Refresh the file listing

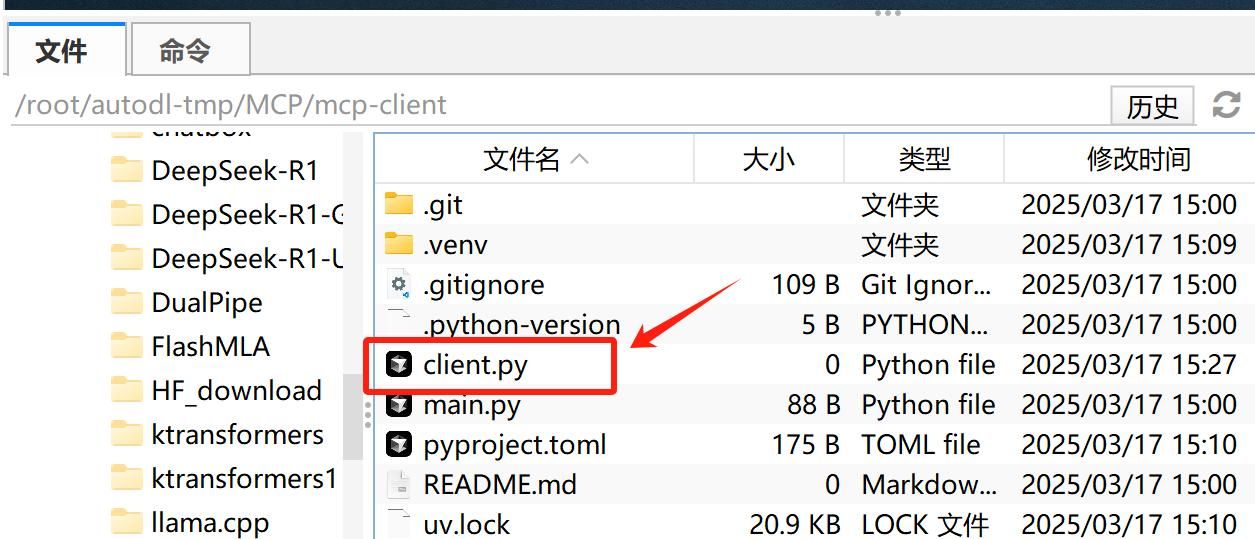coord(1226,105)
